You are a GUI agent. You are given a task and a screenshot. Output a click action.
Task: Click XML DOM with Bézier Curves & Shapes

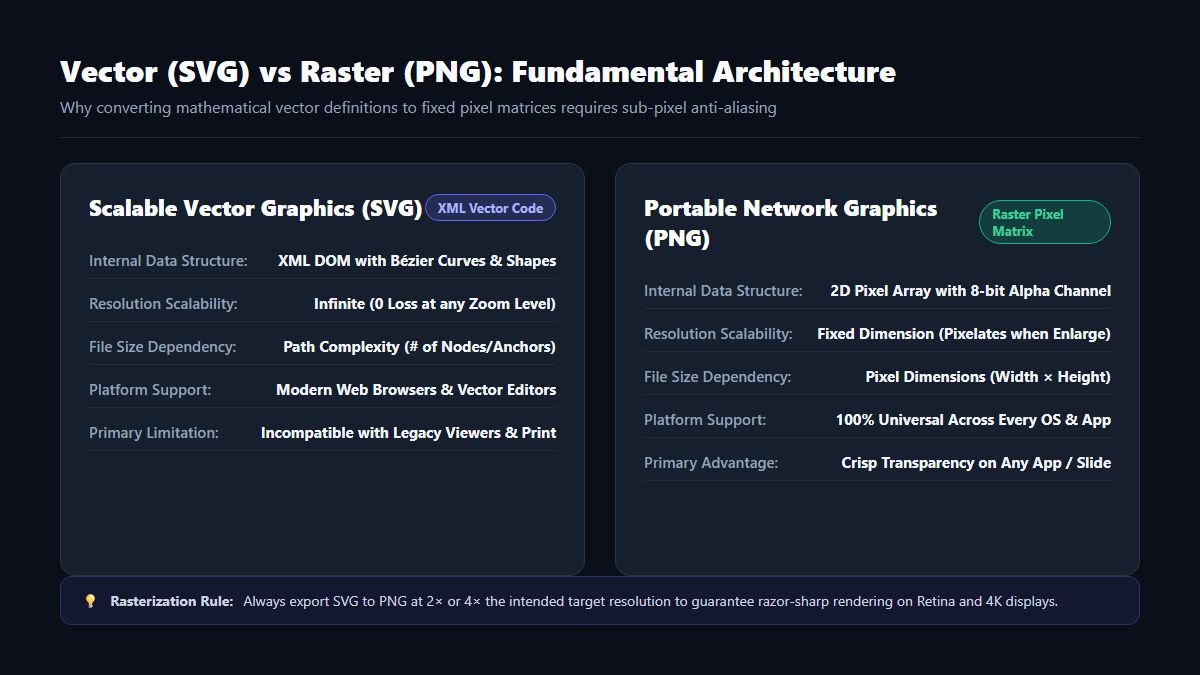[x=417, y=261]
